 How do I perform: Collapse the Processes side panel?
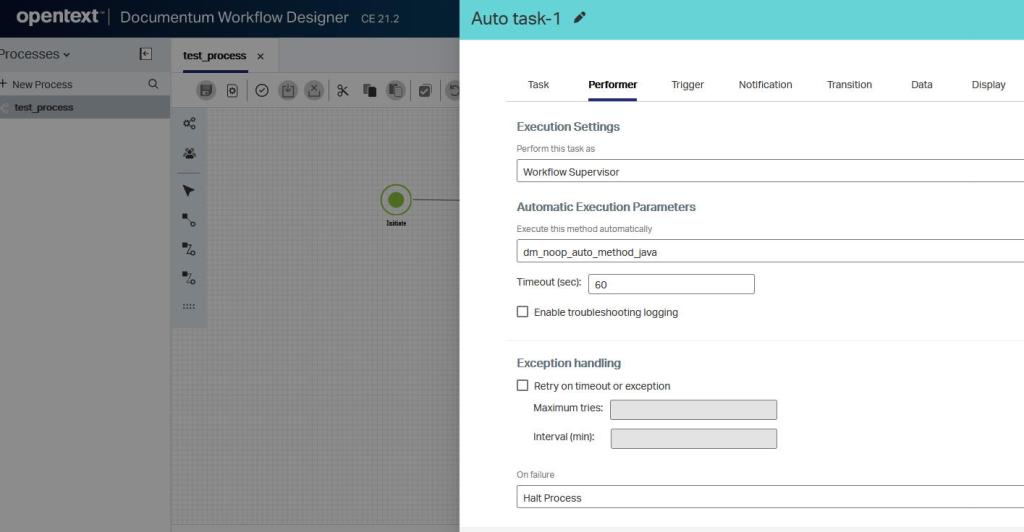click(146, 54)
